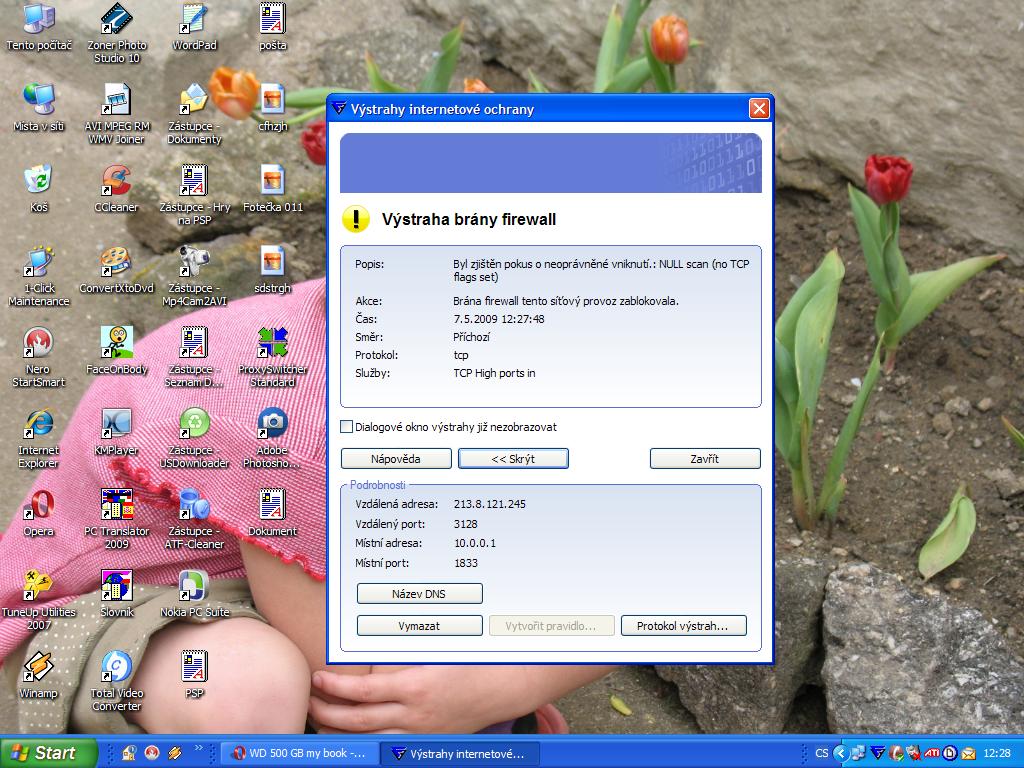Open the Windows Start menu

pos(48,753)
